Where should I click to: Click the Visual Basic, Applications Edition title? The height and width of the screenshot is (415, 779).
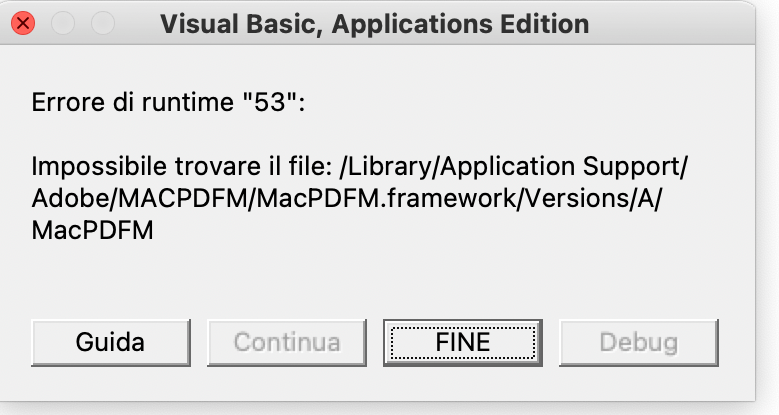pyautogui.click(x=375, y=24)
